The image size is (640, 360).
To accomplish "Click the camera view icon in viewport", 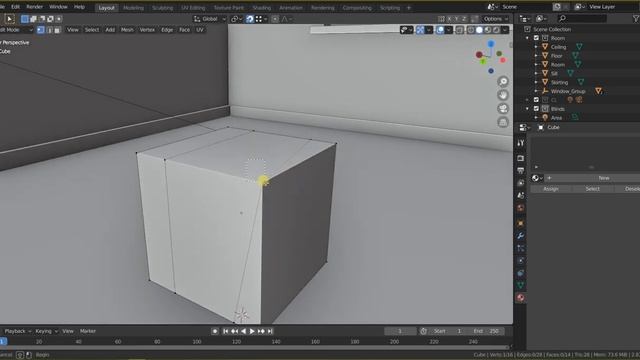I will pyautogui.click(x=503, y=109).
